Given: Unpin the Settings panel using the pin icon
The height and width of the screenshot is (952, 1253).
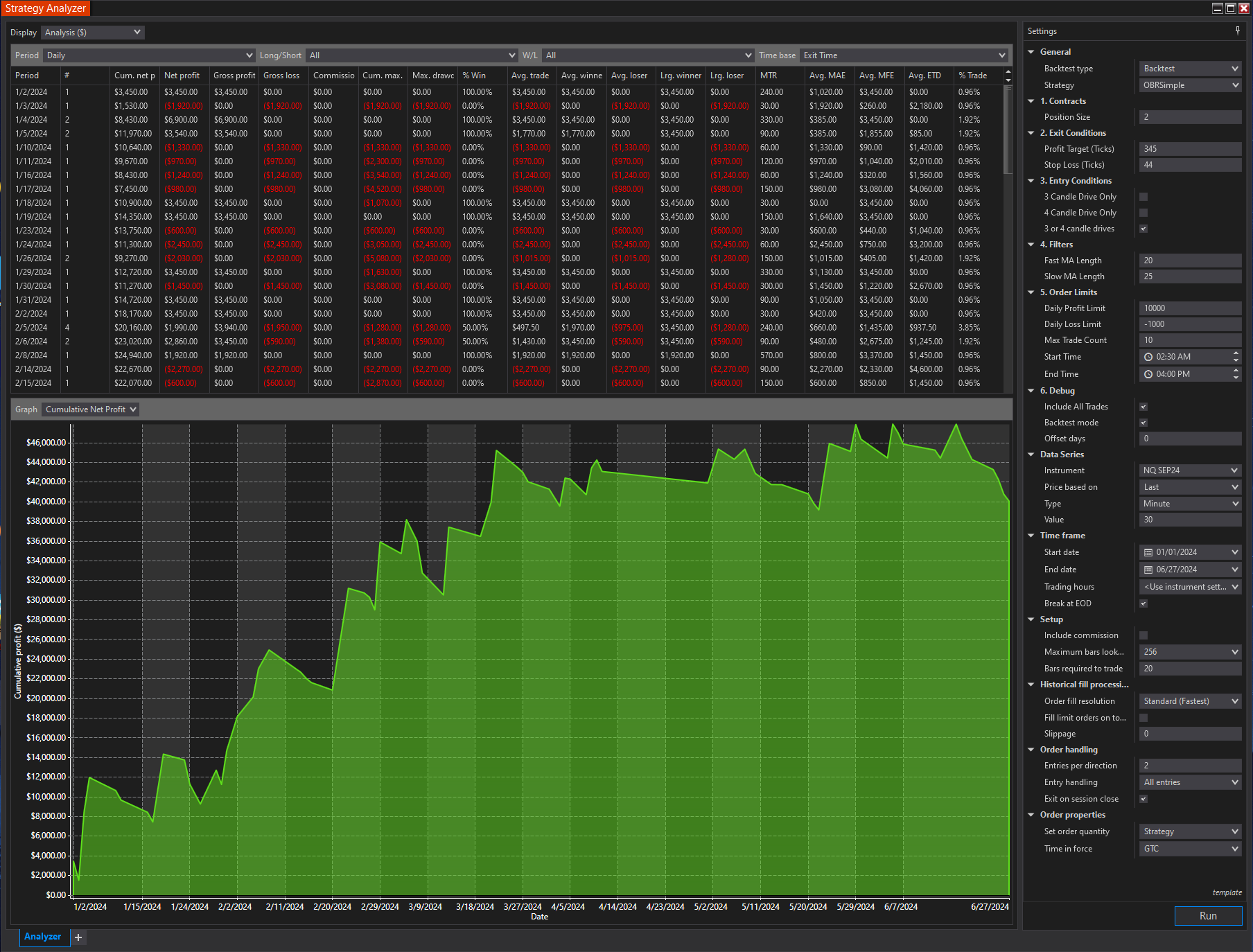Looking at the screenshot, I should tap(1237, 30).
